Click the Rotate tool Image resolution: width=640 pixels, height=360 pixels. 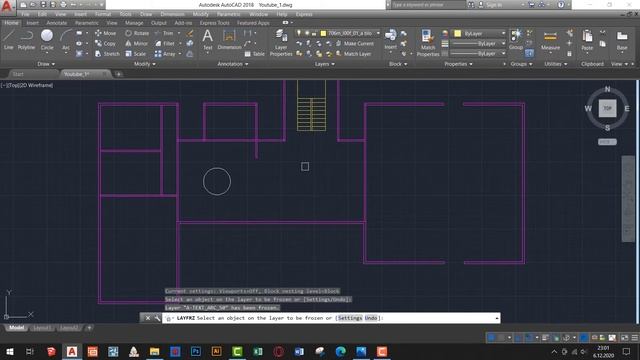(137, 33)
